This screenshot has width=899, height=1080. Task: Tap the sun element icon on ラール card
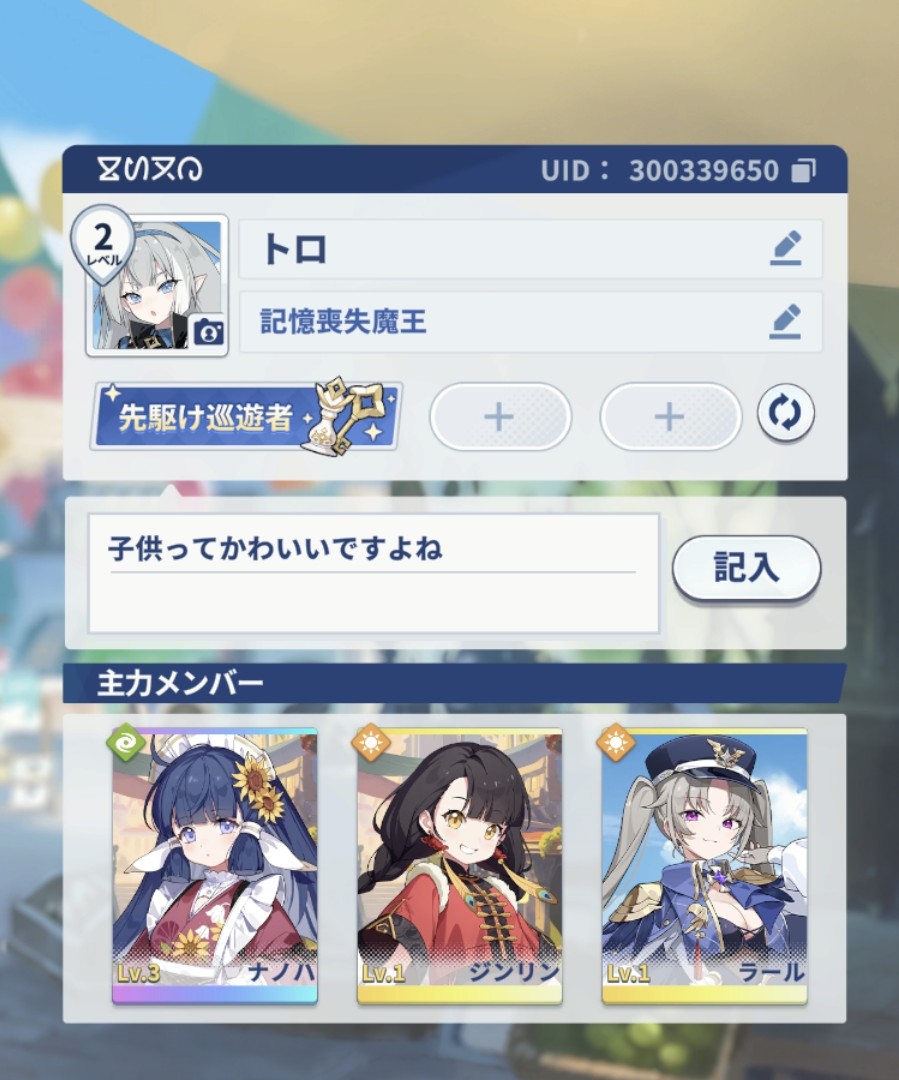(615, 742)
